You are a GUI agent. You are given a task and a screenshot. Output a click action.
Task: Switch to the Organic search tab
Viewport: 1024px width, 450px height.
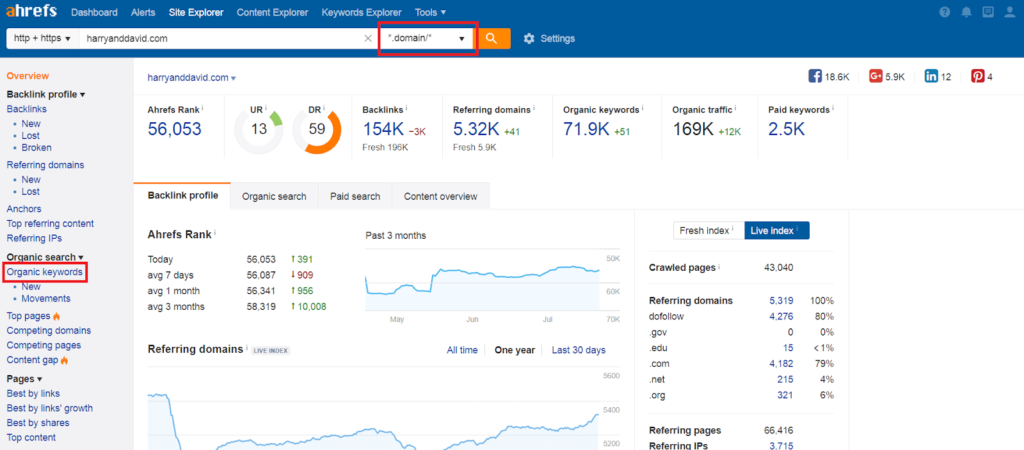click(x=274, y=197)
